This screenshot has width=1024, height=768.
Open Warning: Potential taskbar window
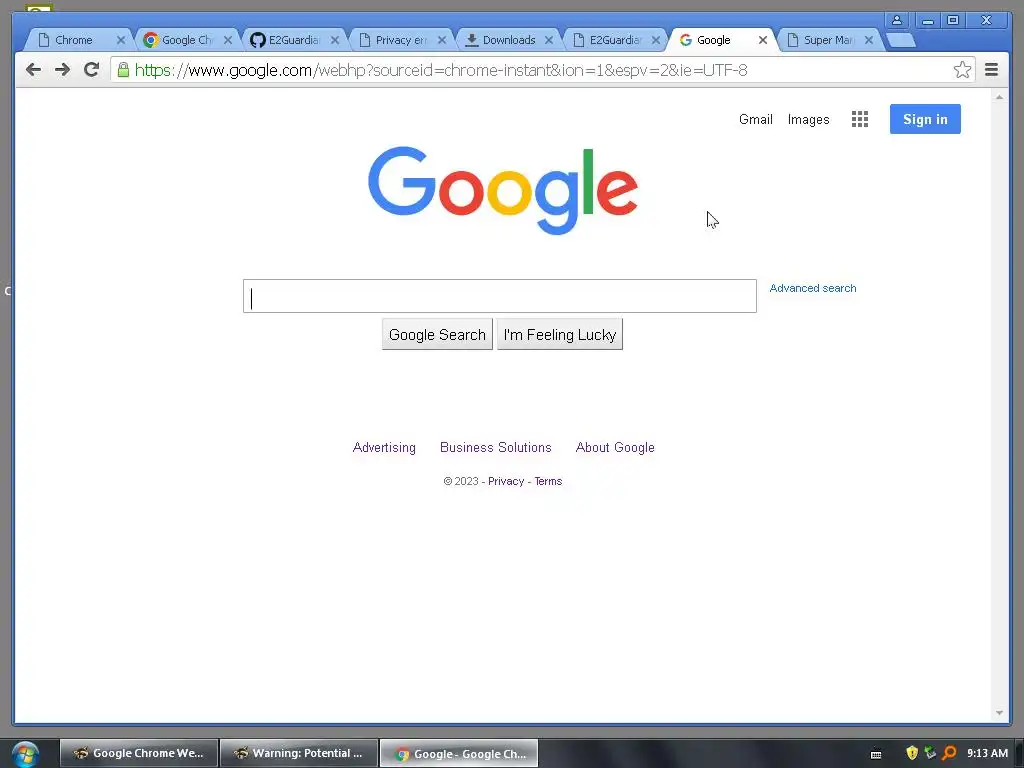[x=299, y=753]
